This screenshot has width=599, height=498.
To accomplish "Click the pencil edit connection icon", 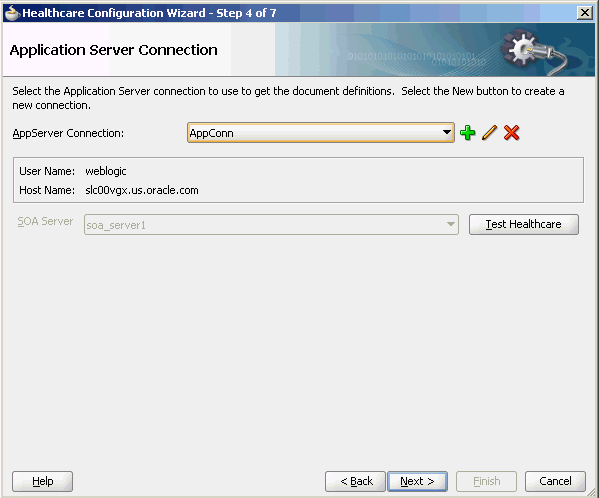I will pos(489,133).
